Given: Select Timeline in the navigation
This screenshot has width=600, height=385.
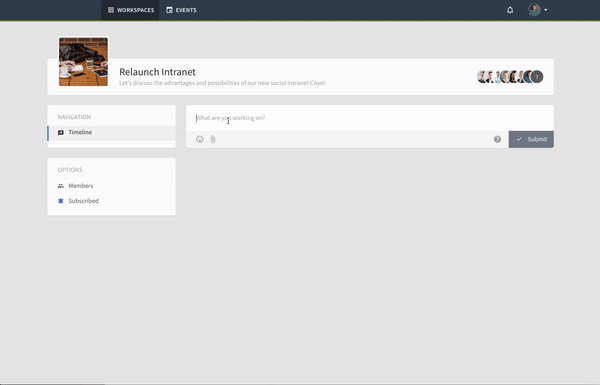Looking at the screenshot, I should [x=111, y=133].
